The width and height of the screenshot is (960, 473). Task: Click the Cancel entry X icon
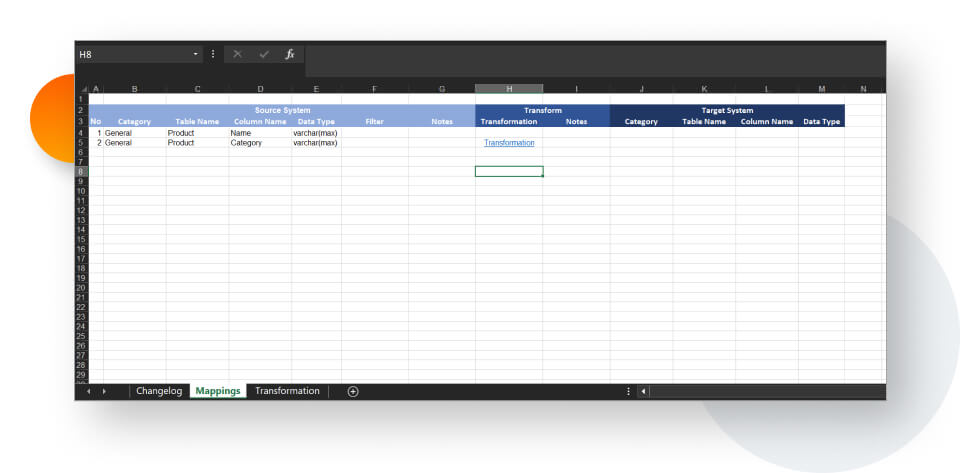[238, 54]
